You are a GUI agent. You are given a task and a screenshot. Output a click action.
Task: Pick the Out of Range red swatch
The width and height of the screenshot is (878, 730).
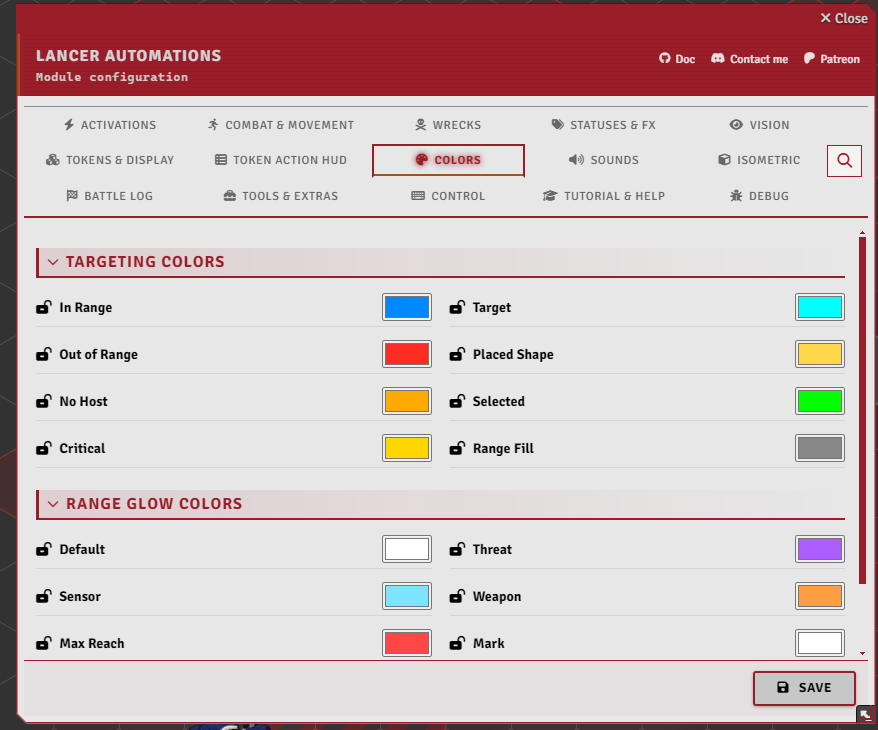pos(407,354)
